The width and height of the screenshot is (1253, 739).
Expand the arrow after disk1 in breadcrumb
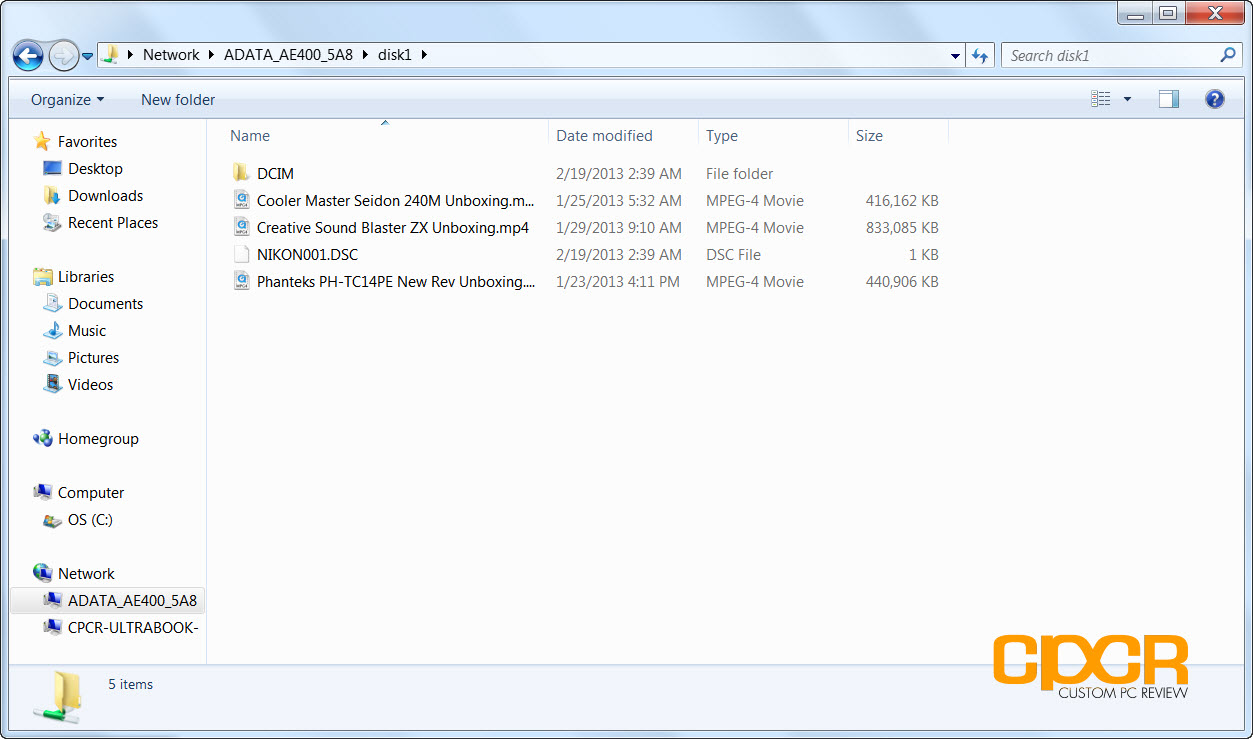point(424,55)
